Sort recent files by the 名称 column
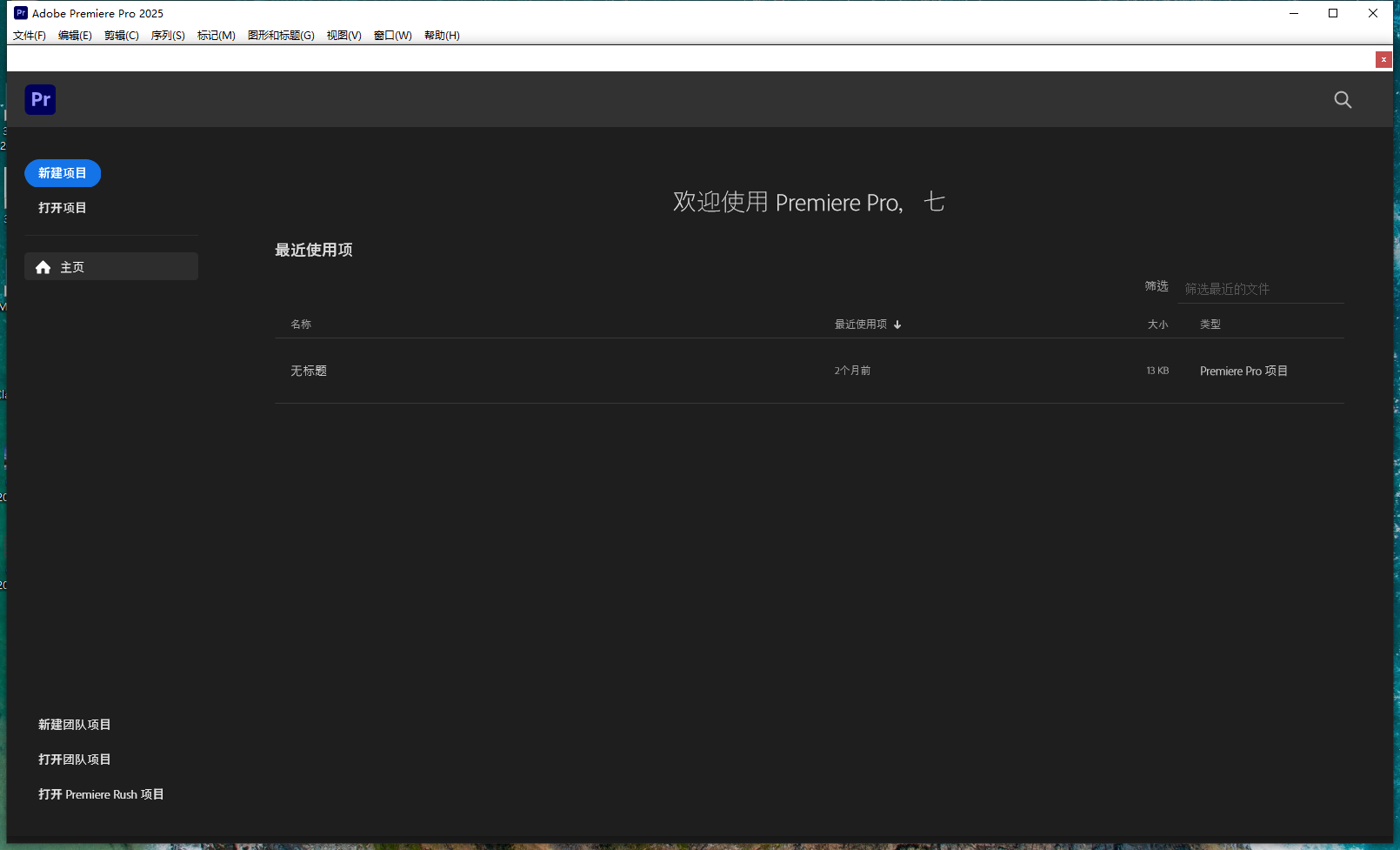The height and width of the screenshot is (850, 1400). pyautogui.click(x=300, y=324)
